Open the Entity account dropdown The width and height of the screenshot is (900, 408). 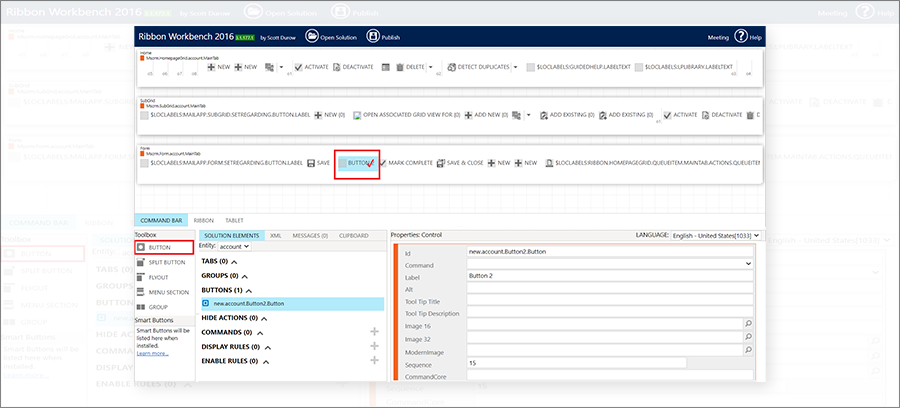[234, 246]
